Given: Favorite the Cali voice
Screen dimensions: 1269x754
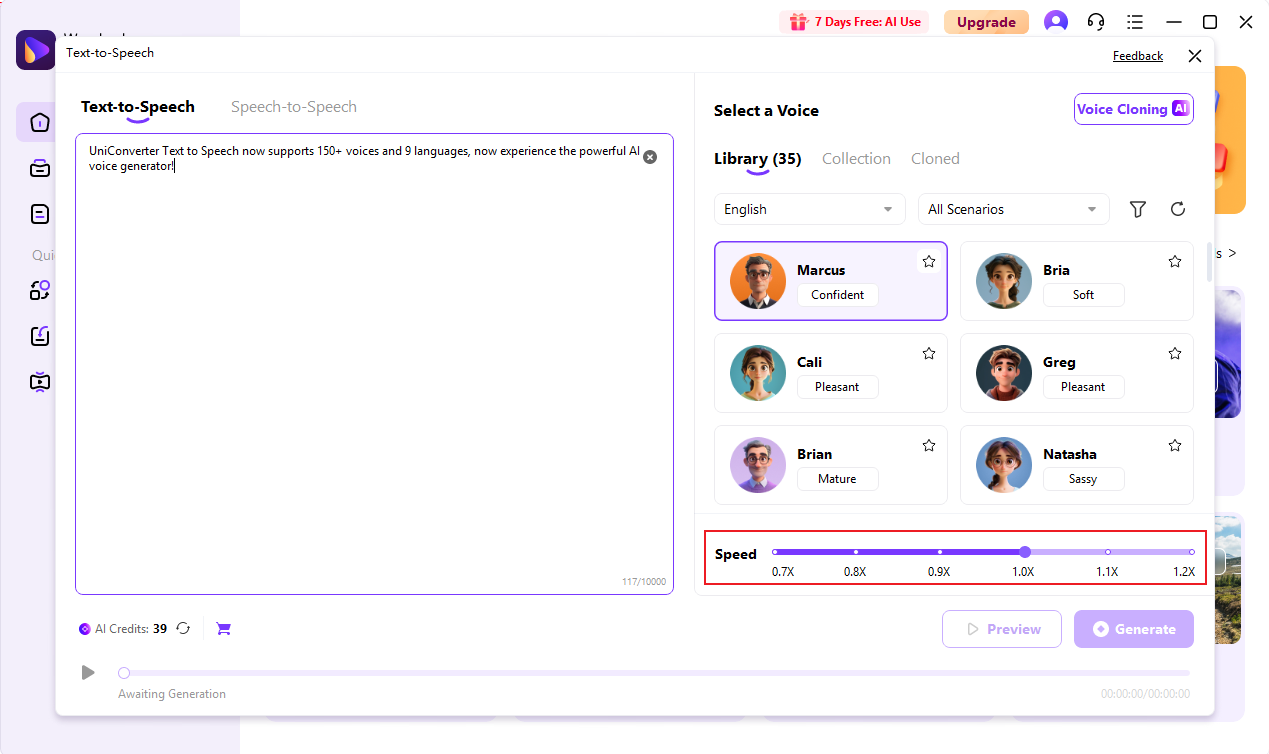Looking at the screenshot, I should [x=929, y=354].
